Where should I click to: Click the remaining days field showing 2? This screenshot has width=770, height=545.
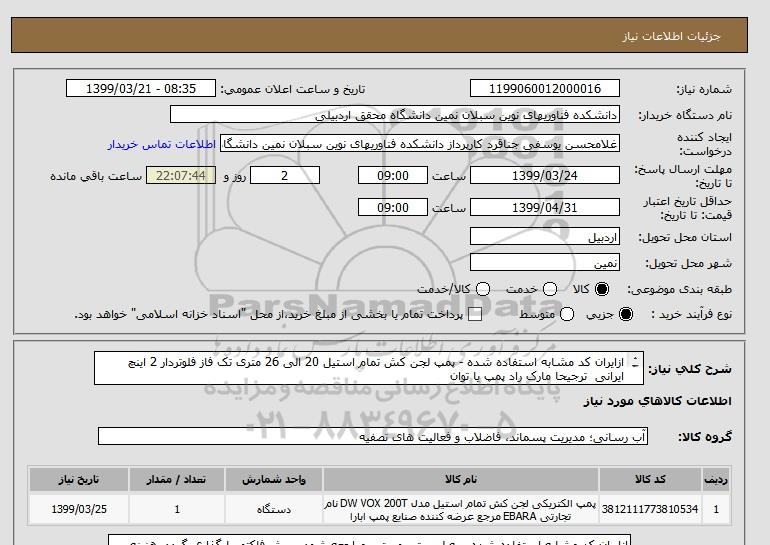(285, 175)
